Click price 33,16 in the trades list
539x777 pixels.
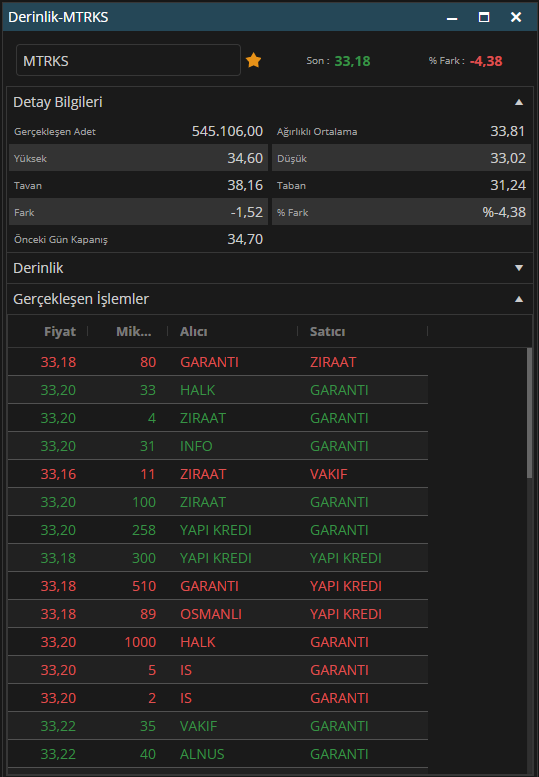58,474
